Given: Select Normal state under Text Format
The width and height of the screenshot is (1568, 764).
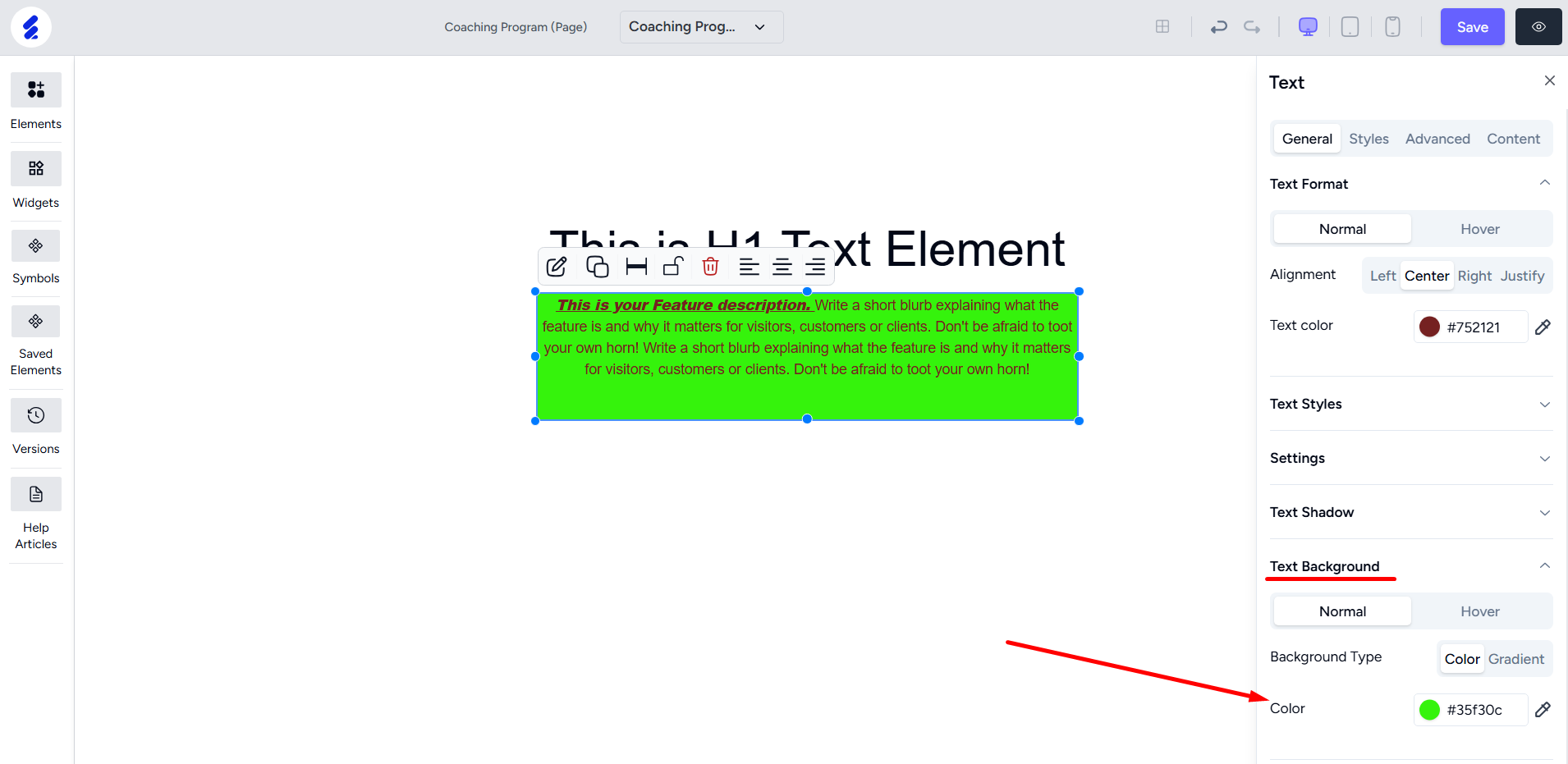Looking at the screenshot, I should pyautogui.click(x=1342, y=229).
